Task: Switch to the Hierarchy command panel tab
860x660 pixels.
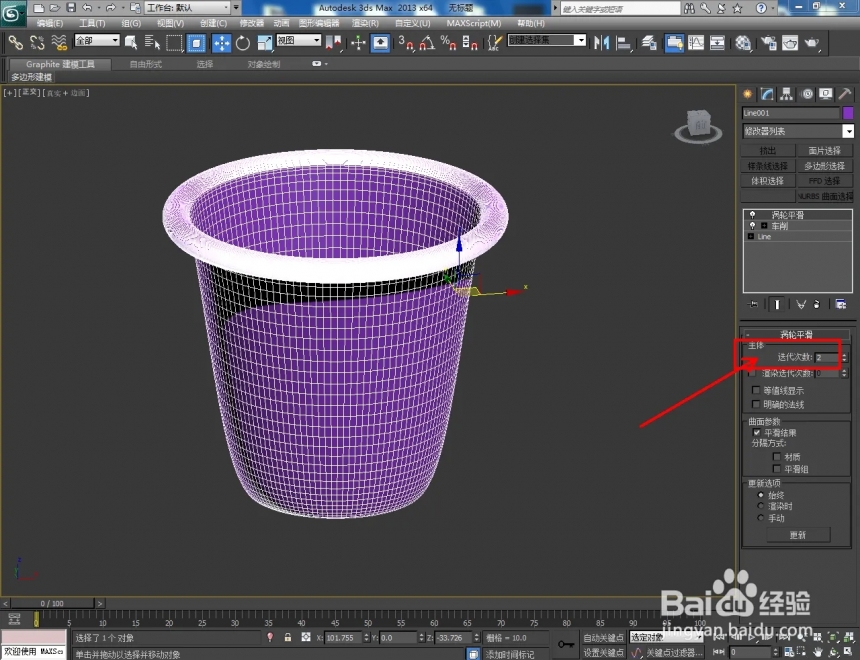Action: click(x=787, y=94)
